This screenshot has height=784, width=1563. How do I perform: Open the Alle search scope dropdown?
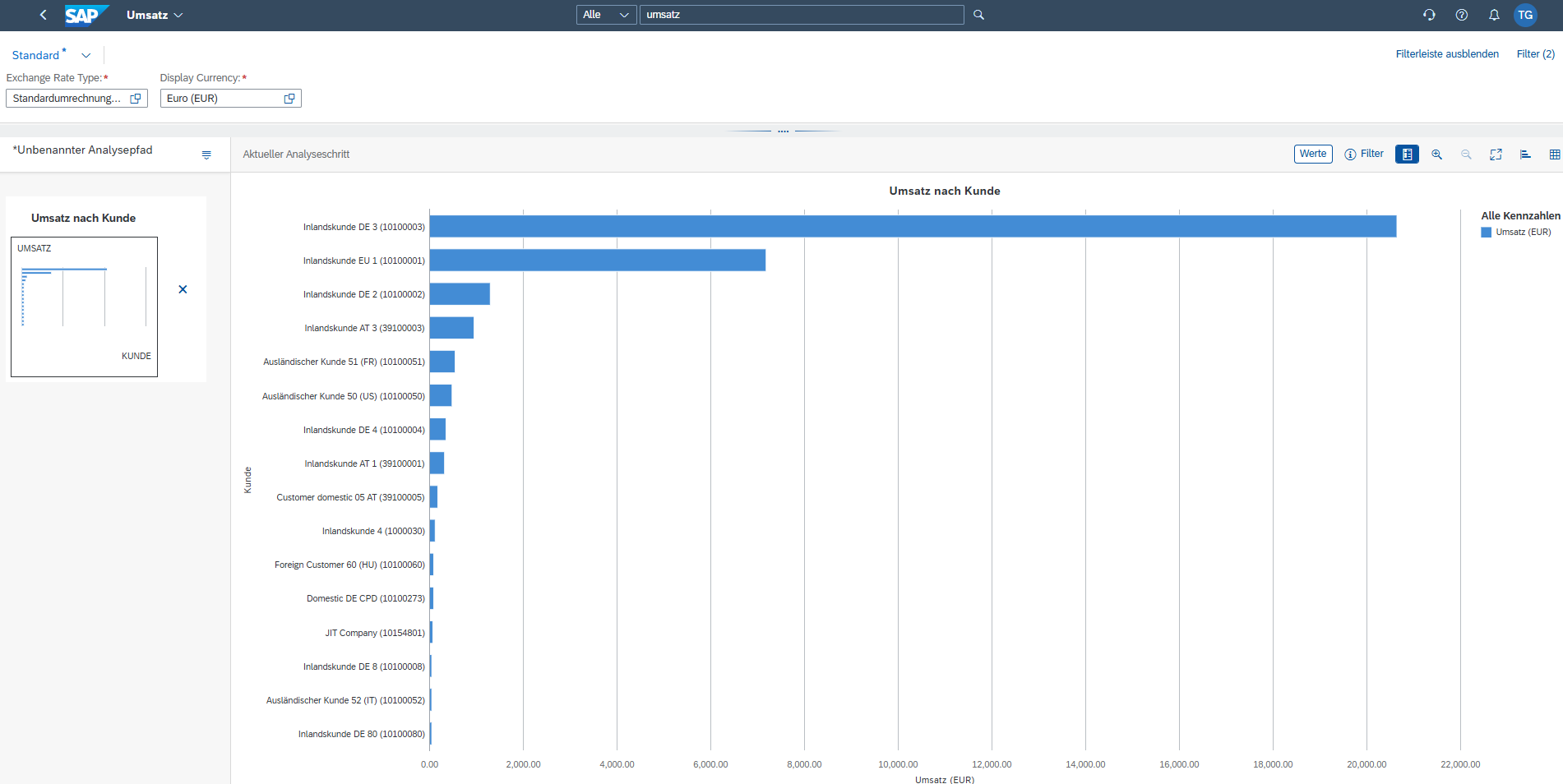[606, 14]
